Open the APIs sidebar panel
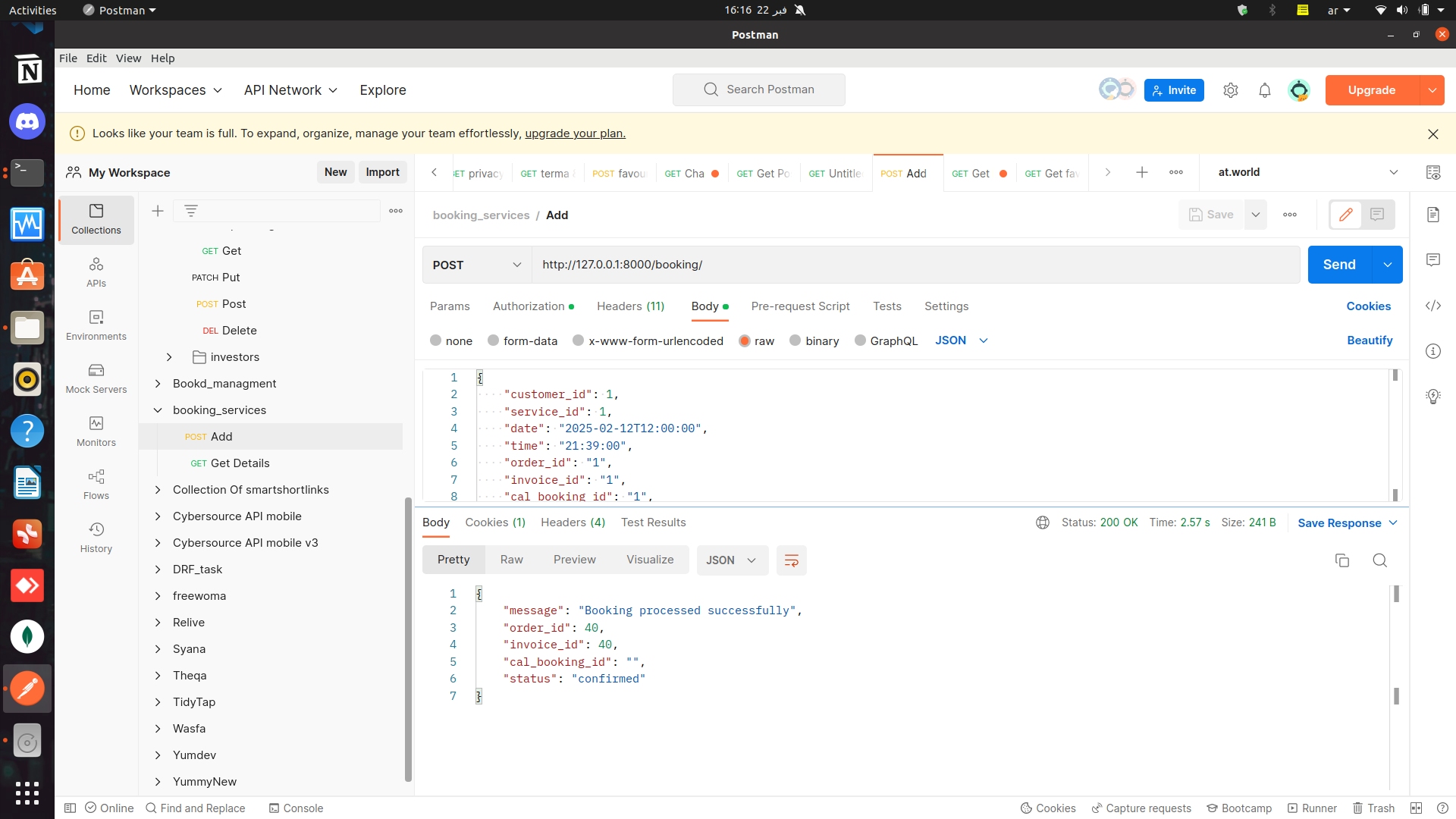 [96, 271]
